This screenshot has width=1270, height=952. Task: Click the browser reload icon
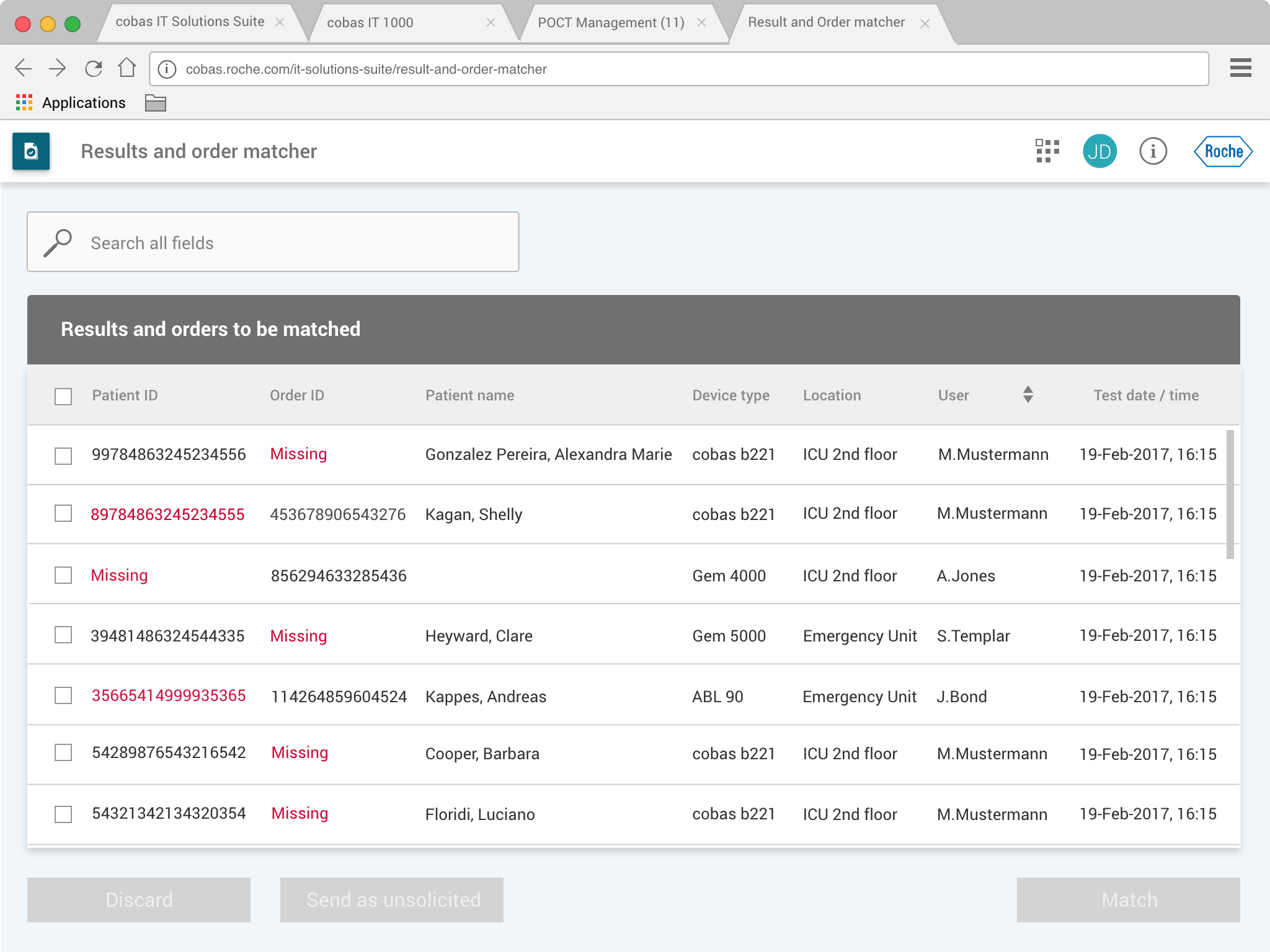94,68
